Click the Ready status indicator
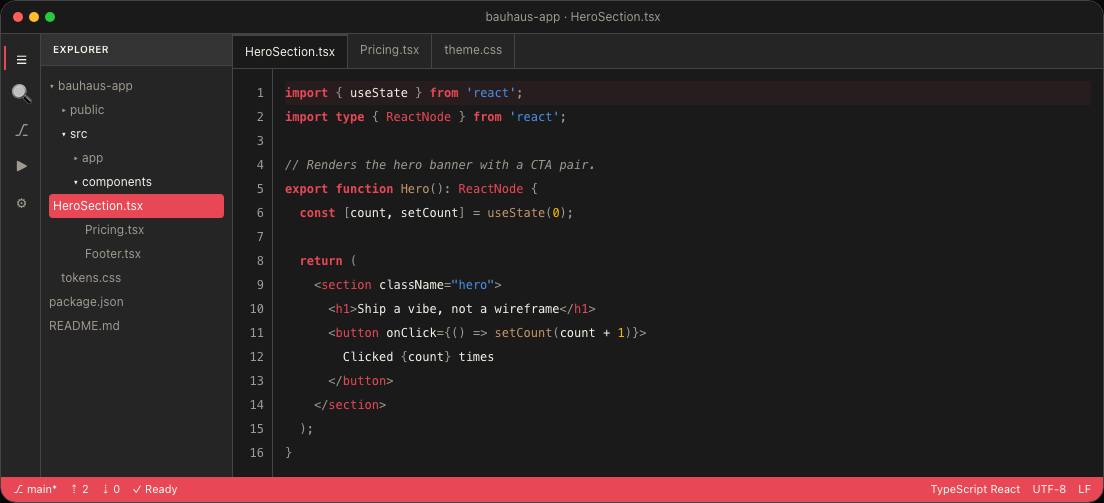The height and width of the screenshot is (503, 1104). coord(155,490)
